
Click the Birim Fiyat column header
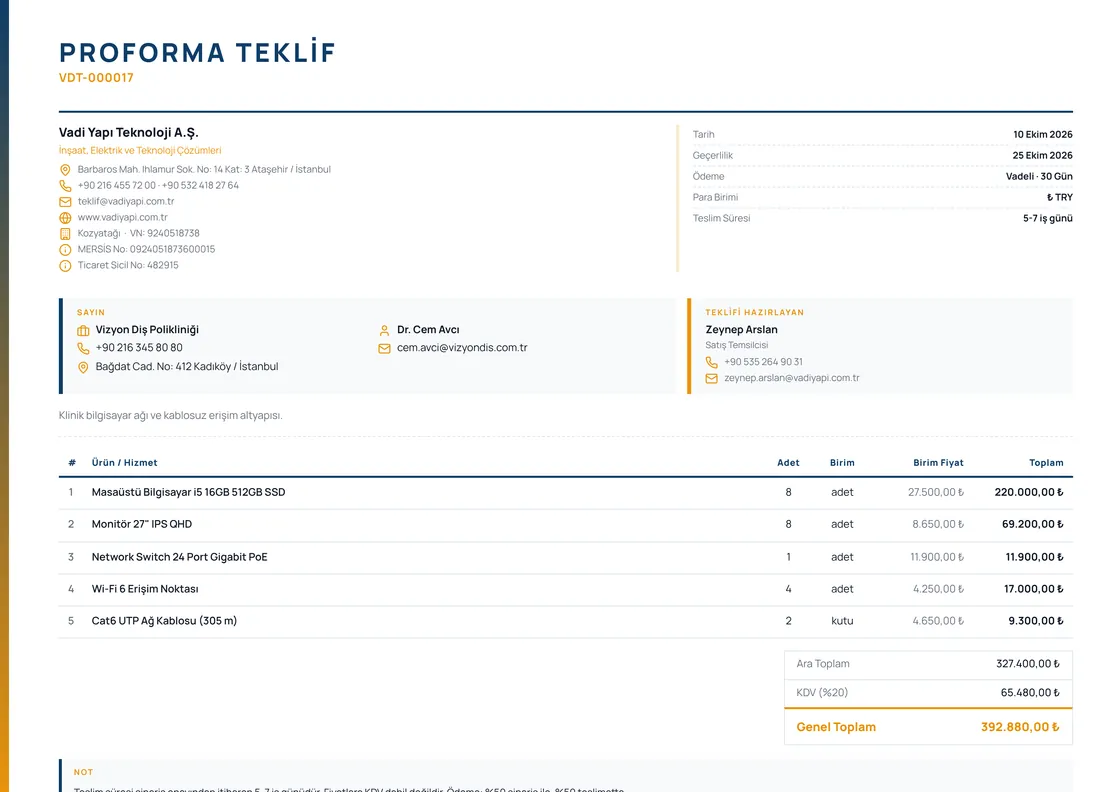(938, 463)
